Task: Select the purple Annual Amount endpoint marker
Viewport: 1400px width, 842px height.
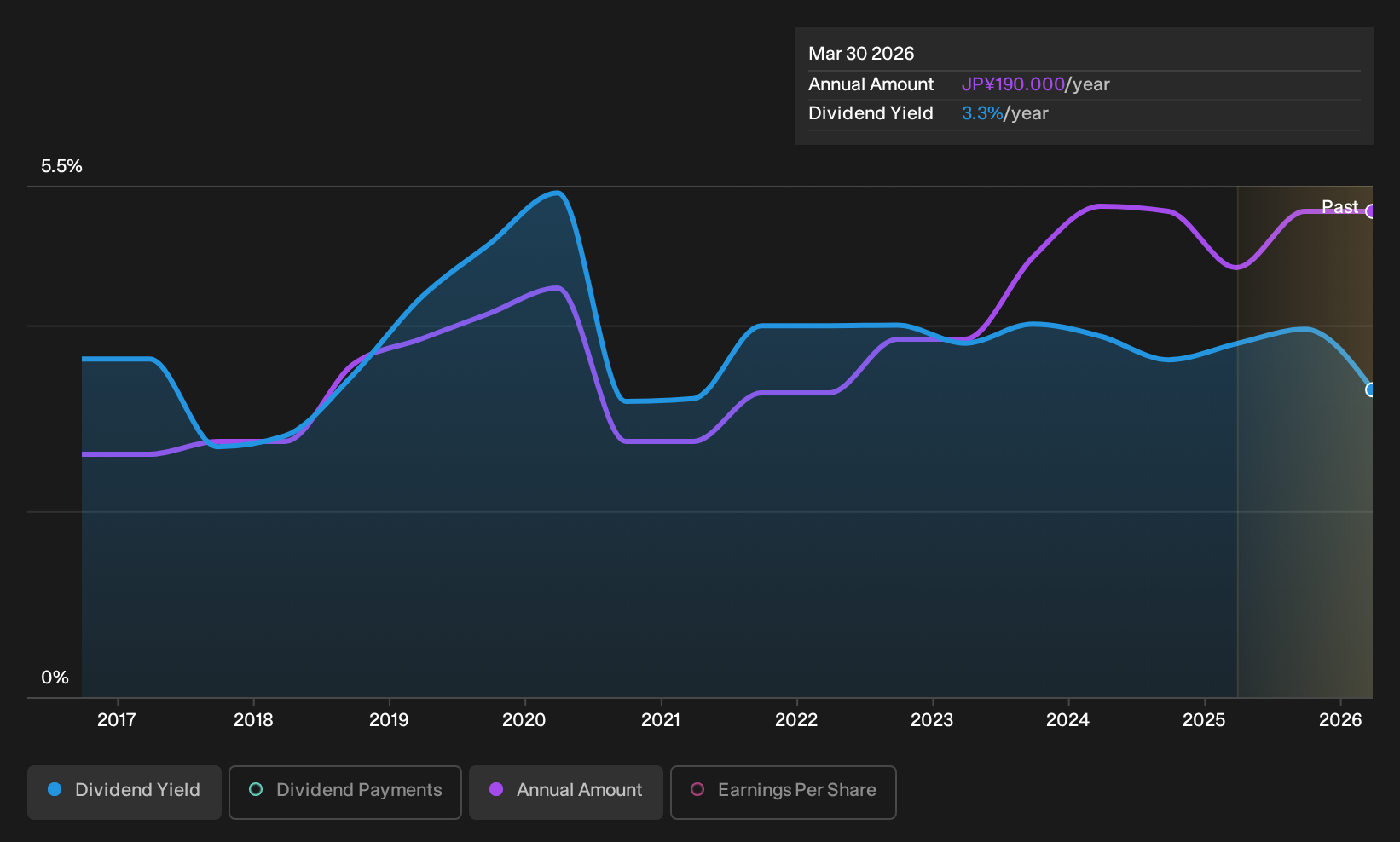Action: [1371, 211]
